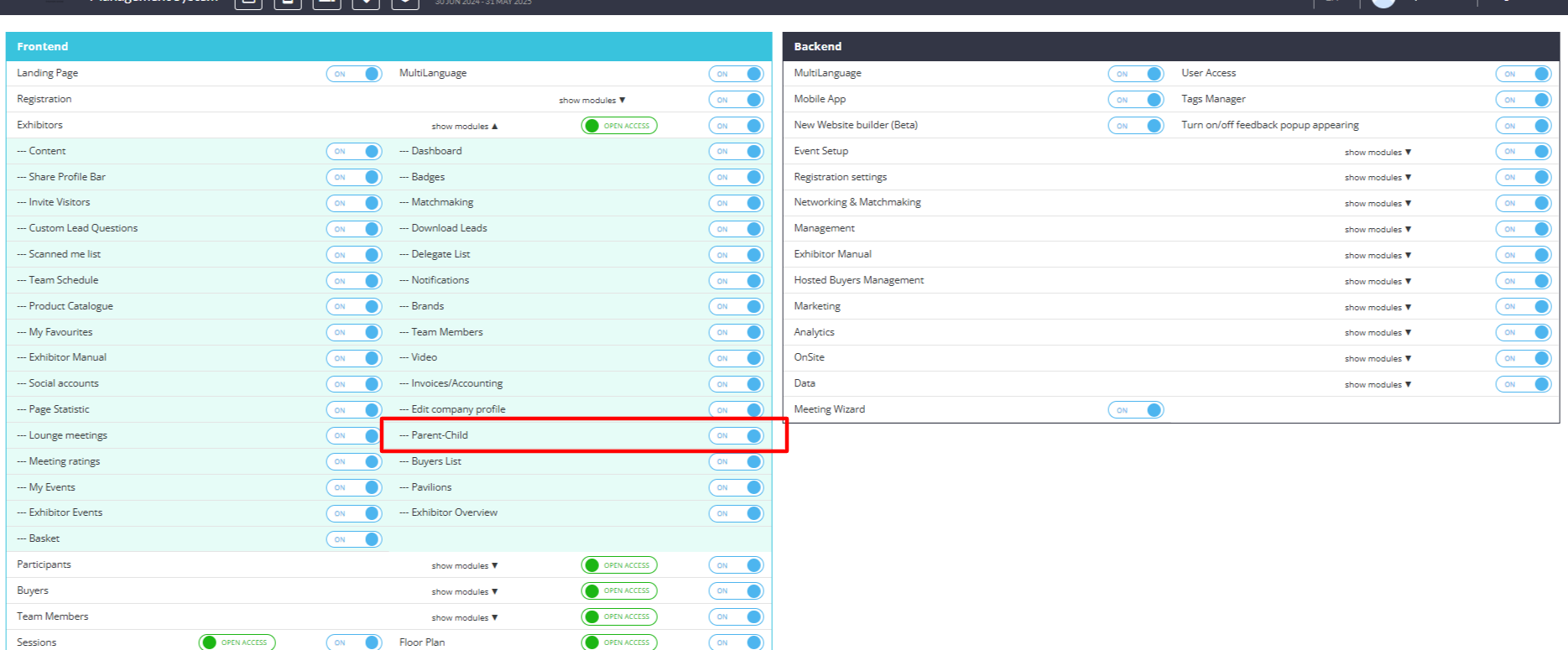
Task: Turn off the Landing Page toggle
Action: tap(354, 74)
